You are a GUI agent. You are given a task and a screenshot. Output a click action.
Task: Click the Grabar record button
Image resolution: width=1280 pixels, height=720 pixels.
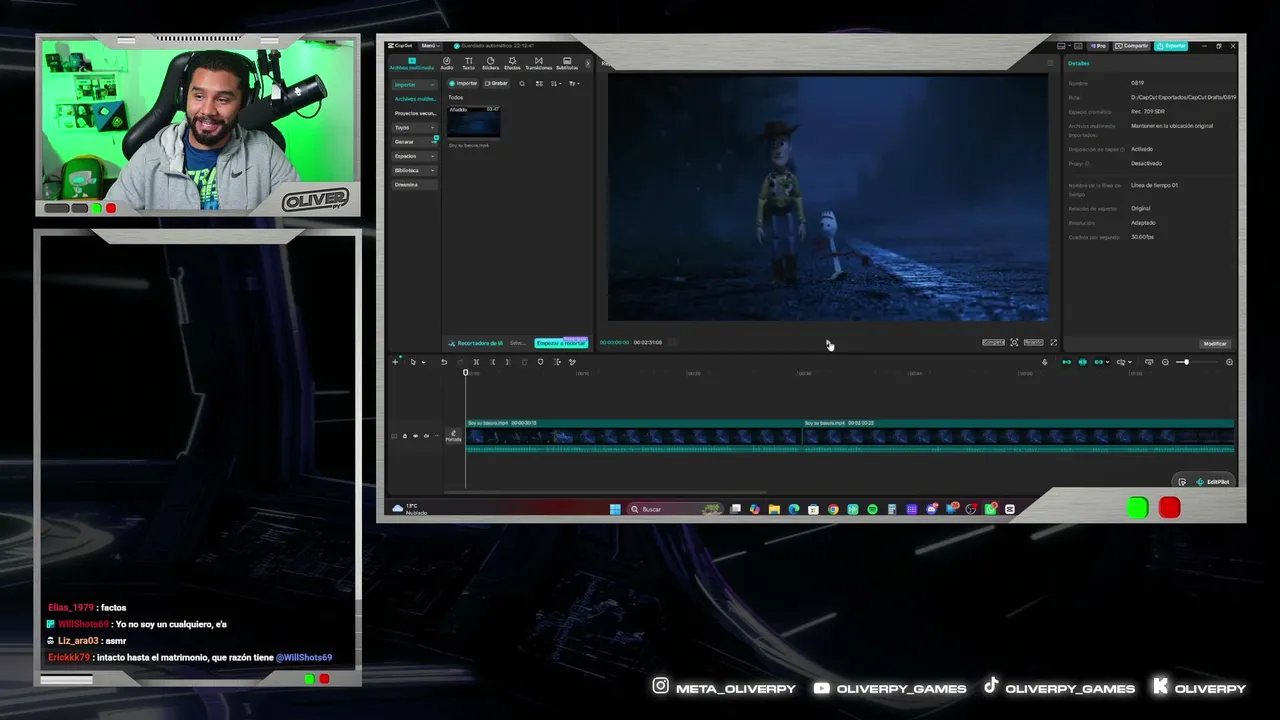(x=496, y=83)
